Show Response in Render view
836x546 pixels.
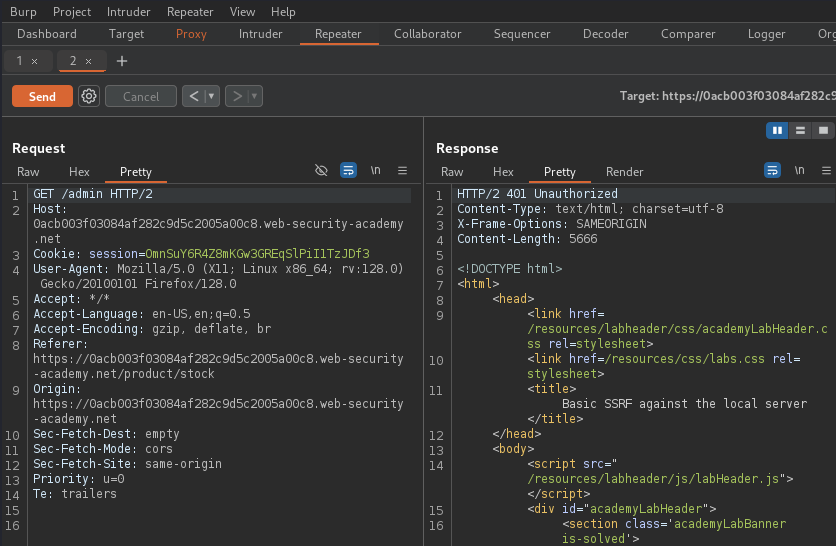(x=624, y=172)
